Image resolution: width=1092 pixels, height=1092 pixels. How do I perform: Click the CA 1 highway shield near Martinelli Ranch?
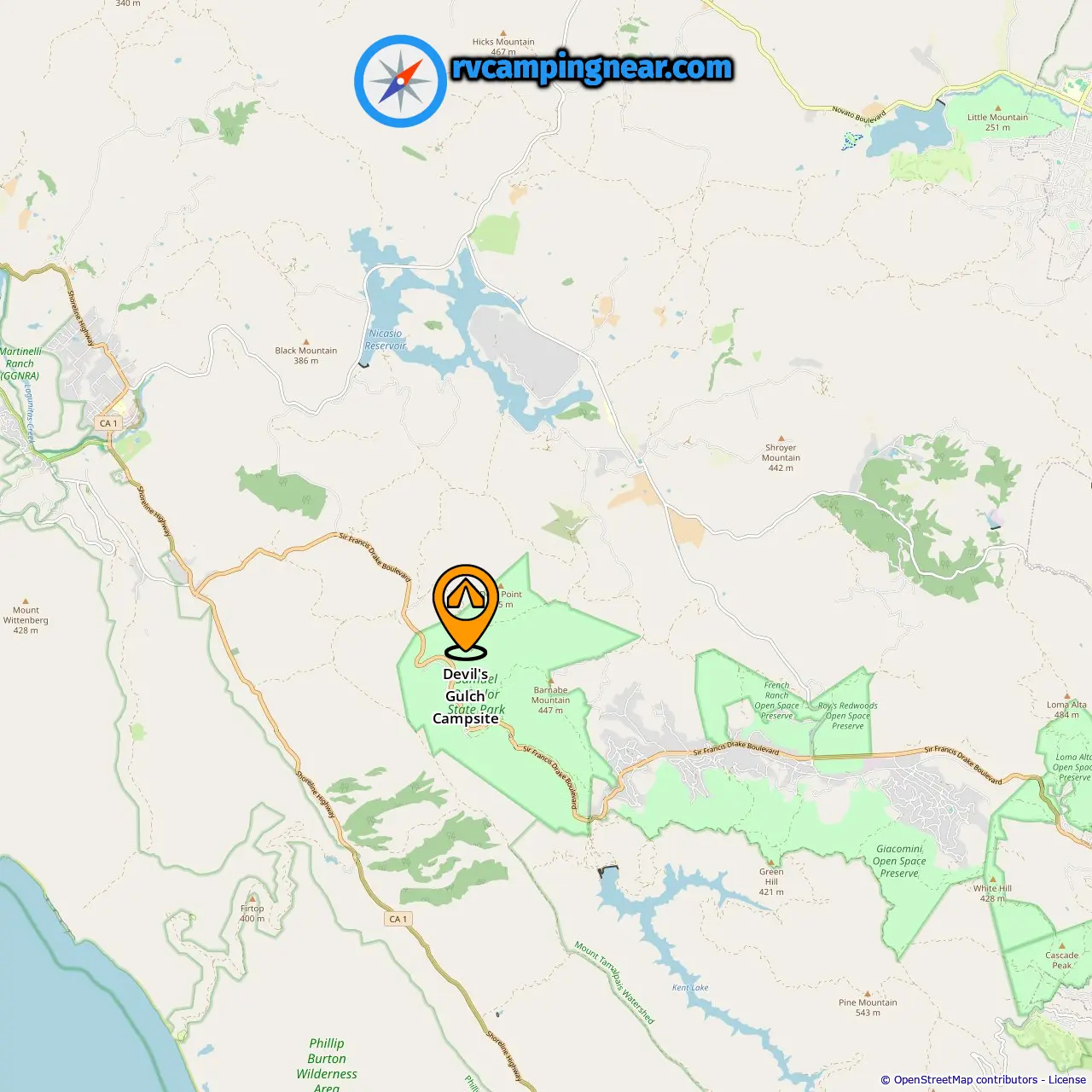pos(109,423)
